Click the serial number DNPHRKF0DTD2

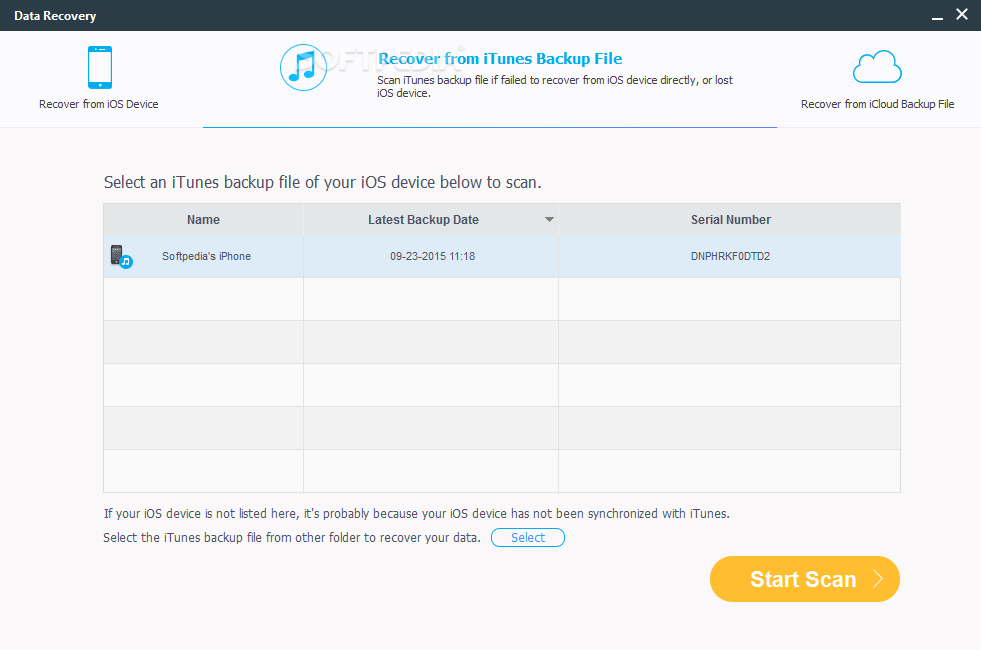(730, 256)
